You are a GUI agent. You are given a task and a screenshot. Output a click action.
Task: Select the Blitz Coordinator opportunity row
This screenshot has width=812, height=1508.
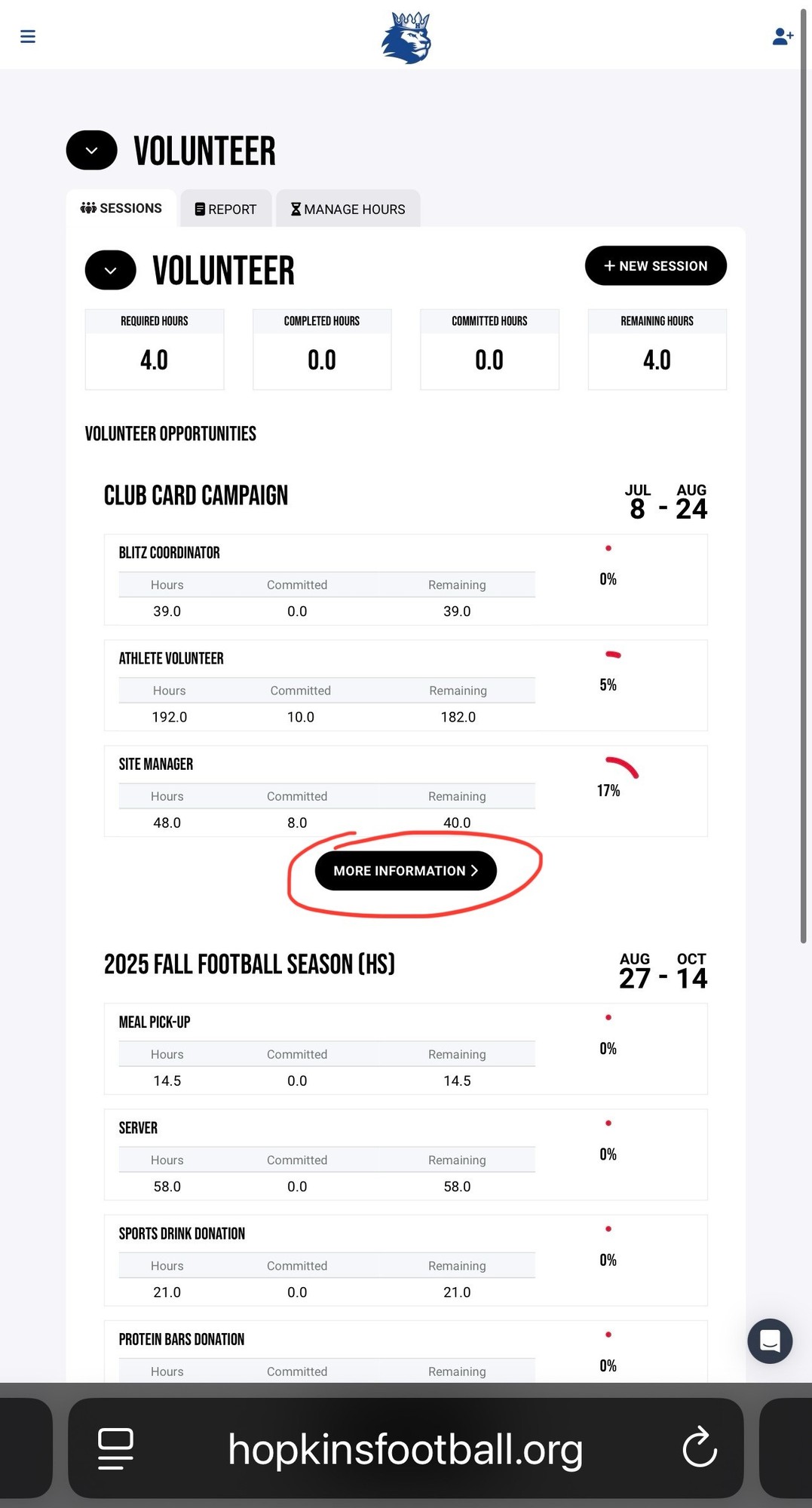coord(406,580)
